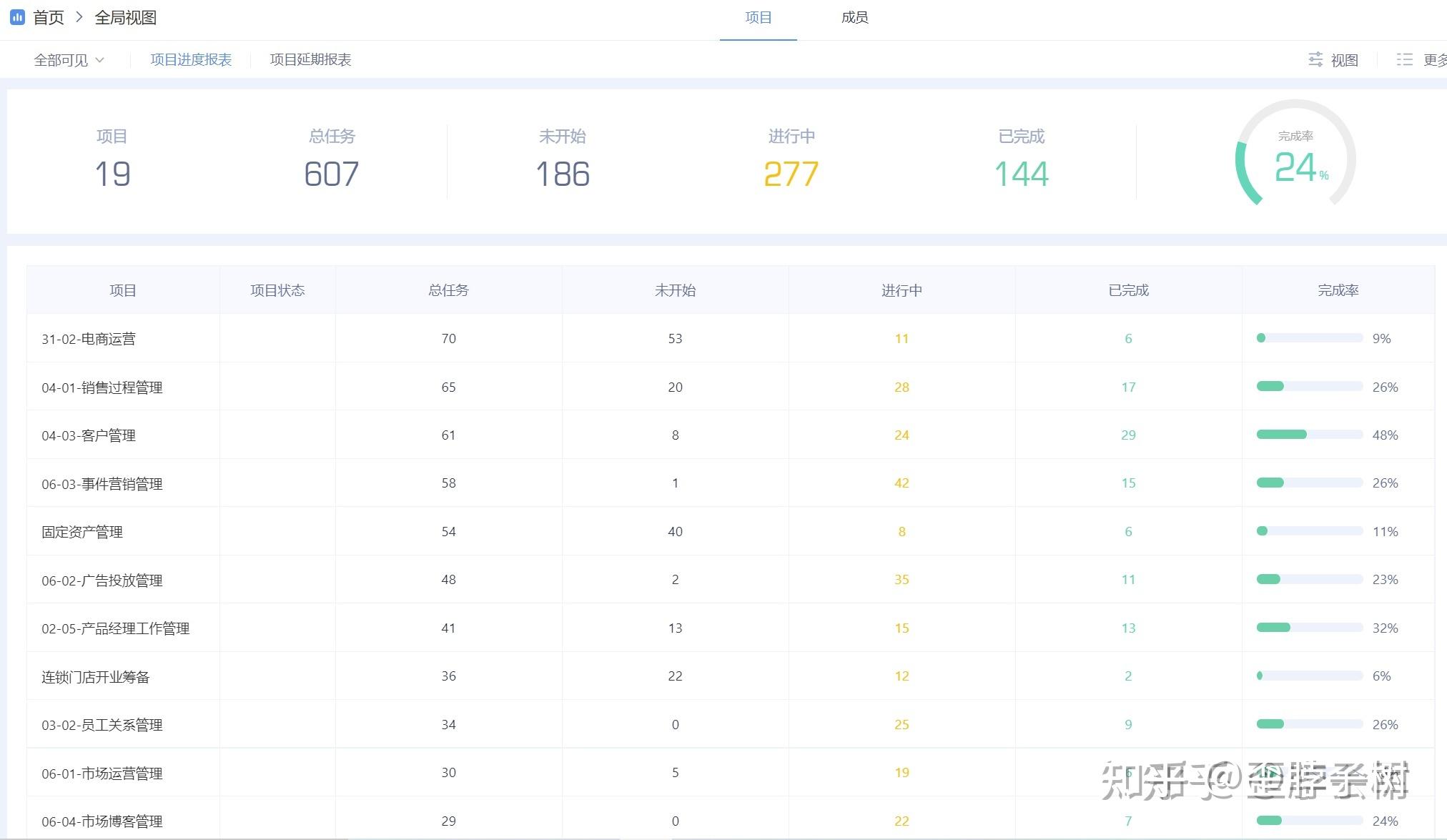1447x840 pixels.
Task: Select the 项目 tab
Action: coord(758,17)
